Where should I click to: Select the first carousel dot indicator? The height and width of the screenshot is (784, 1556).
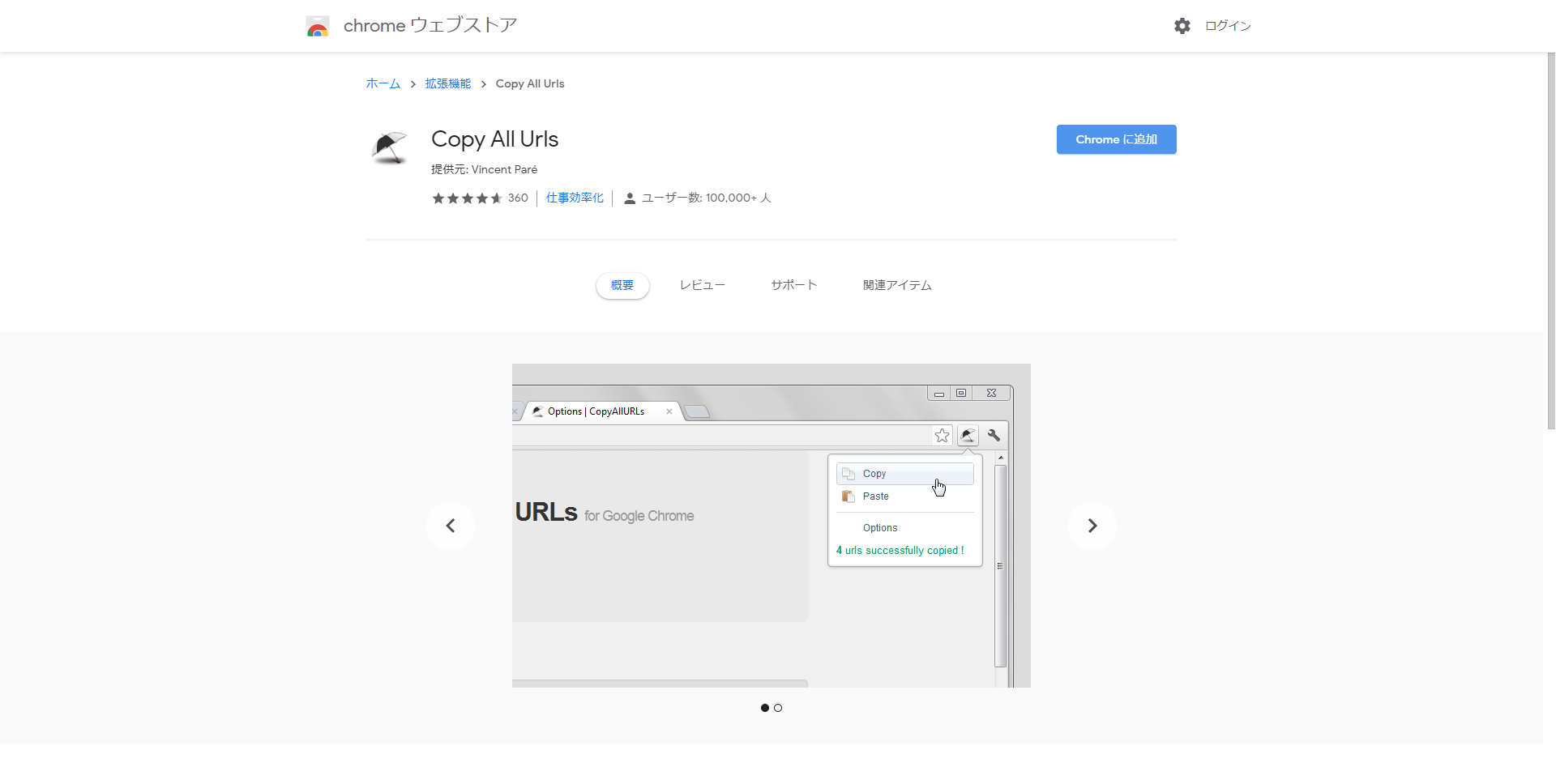tap(765, 708)
